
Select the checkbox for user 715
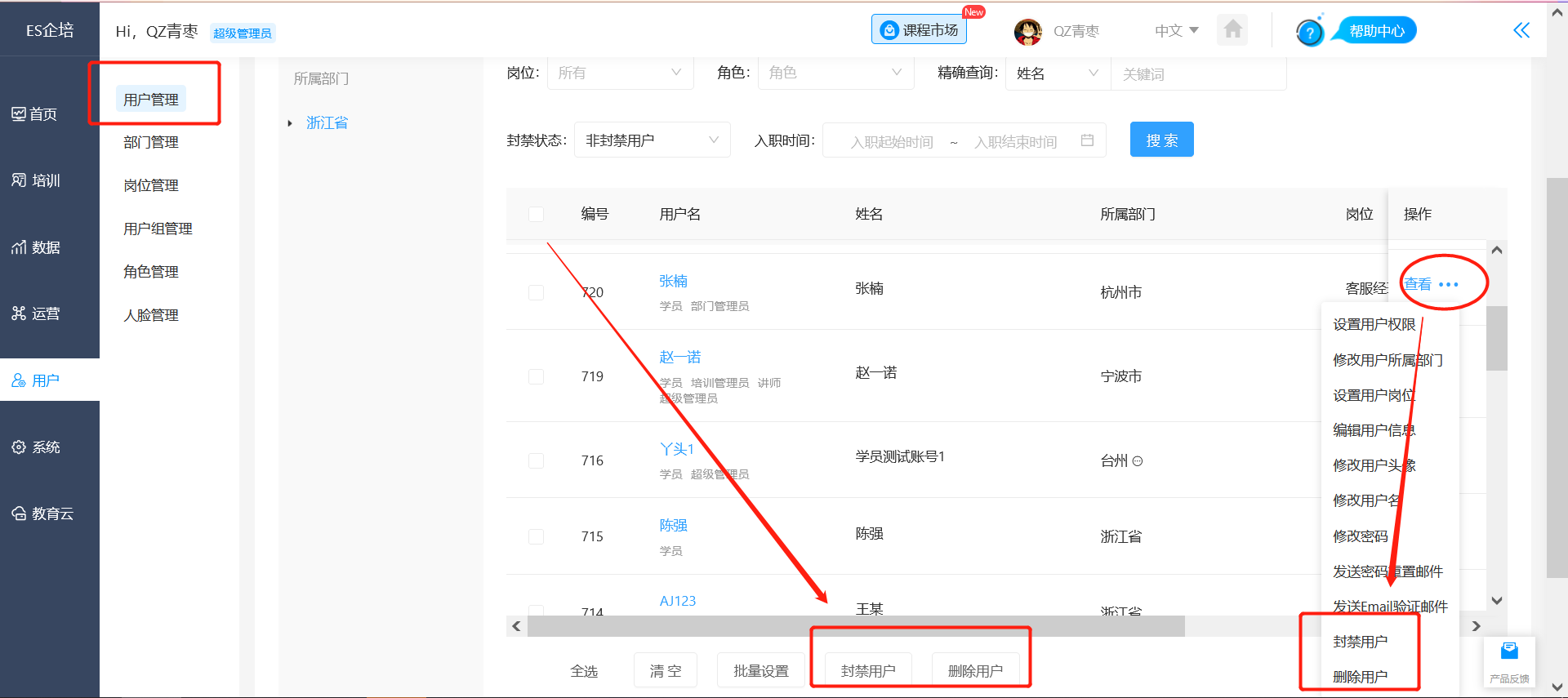tap(536, 536)
